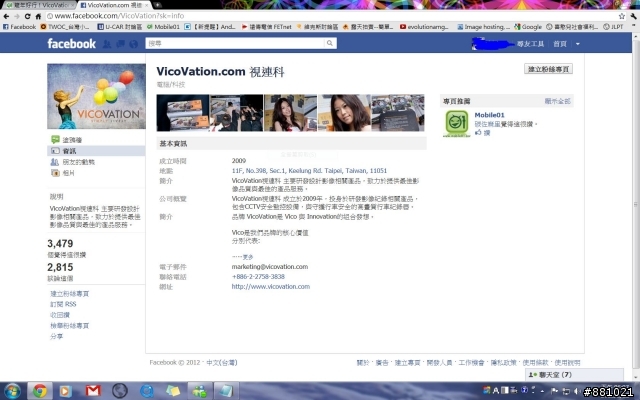
Task: Click the search magnifier button
Action: pos(330,43)
